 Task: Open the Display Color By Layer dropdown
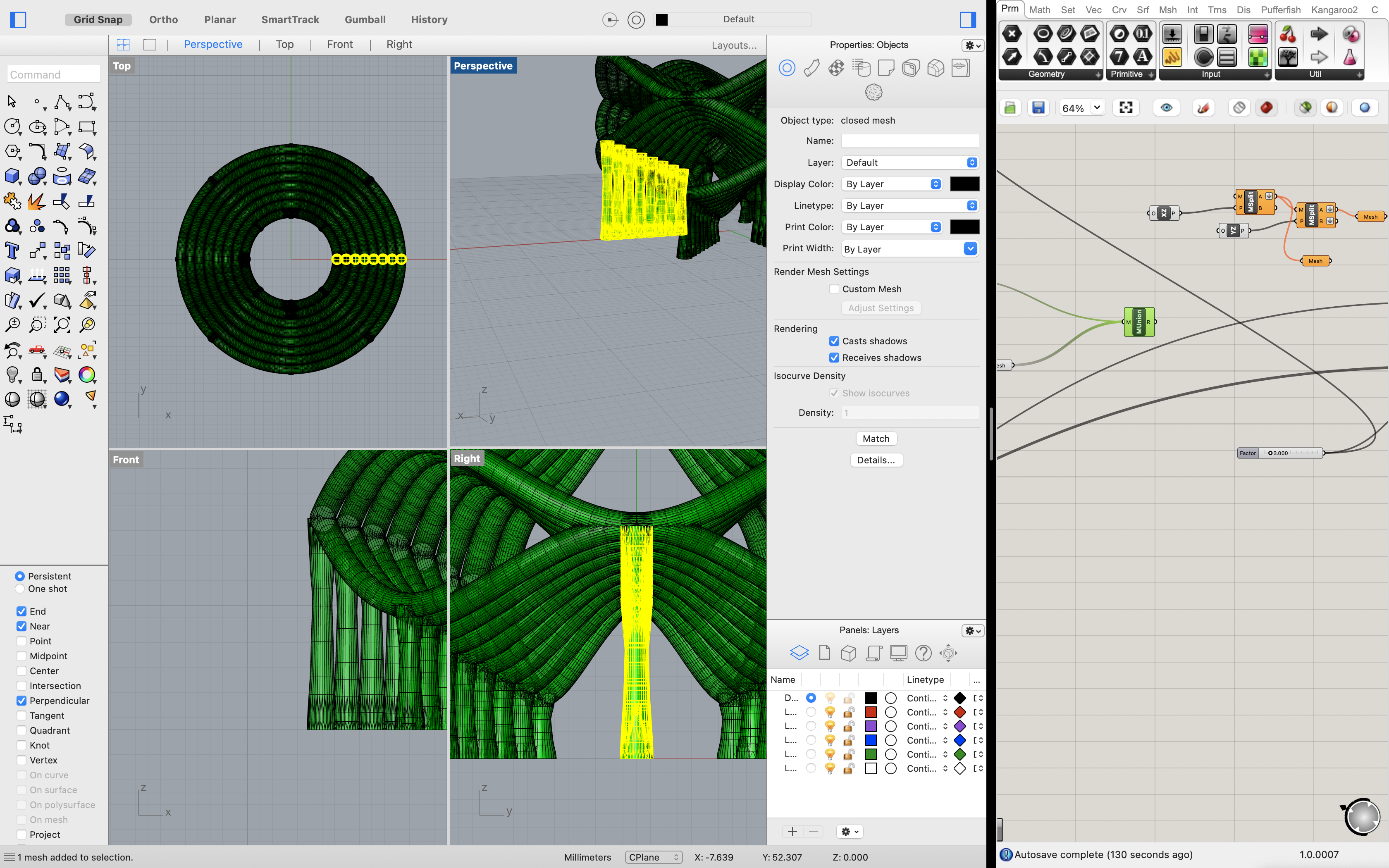[892, 184]
